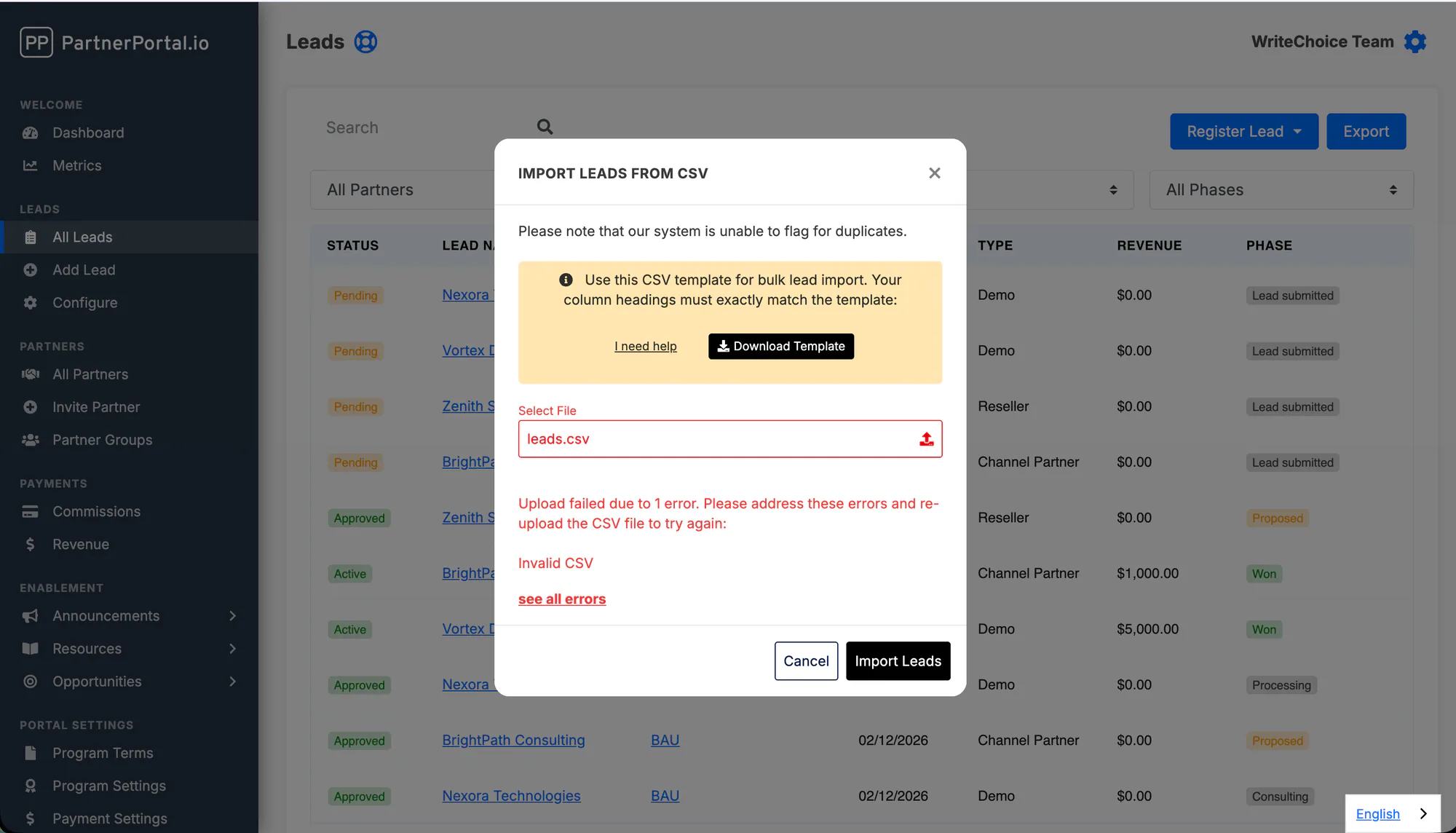Open the help lifebuoy icon beside Leads
Image resolution: width=1456 pixels, height=833 pixels.
click(365, 42)
